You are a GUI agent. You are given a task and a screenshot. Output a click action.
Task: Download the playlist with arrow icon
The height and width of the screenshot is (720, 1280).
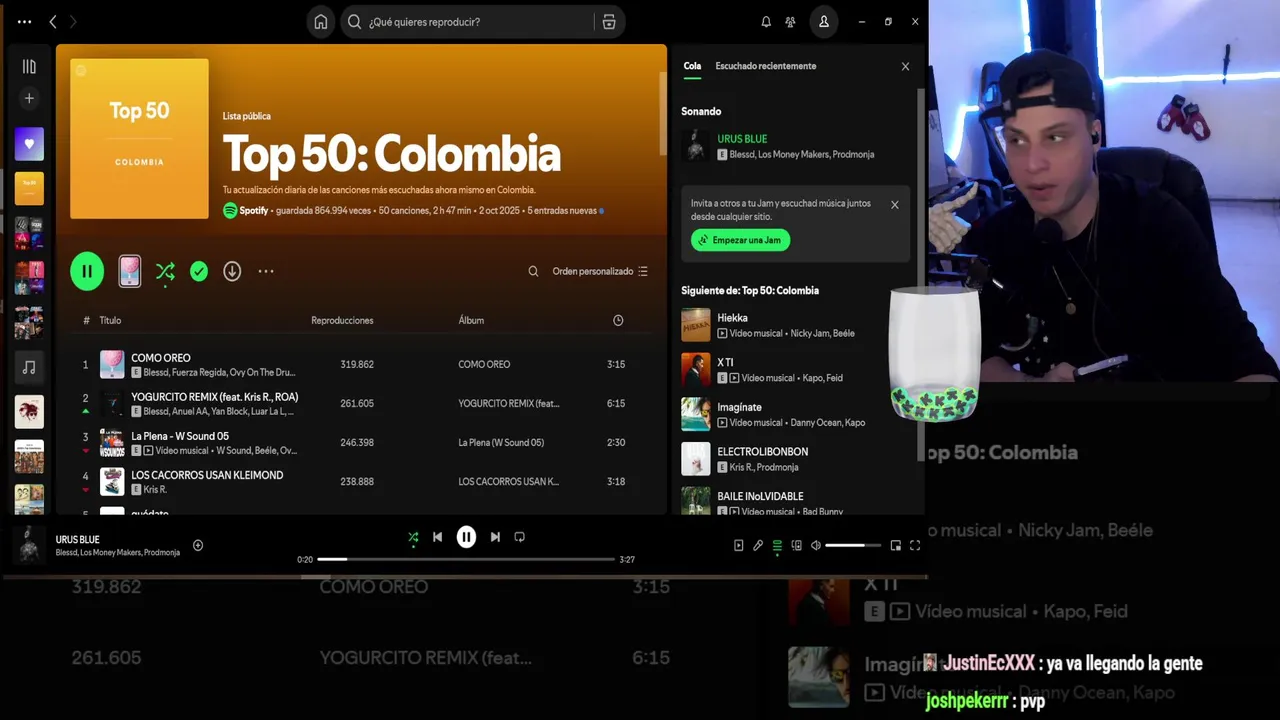pos(232,271)
